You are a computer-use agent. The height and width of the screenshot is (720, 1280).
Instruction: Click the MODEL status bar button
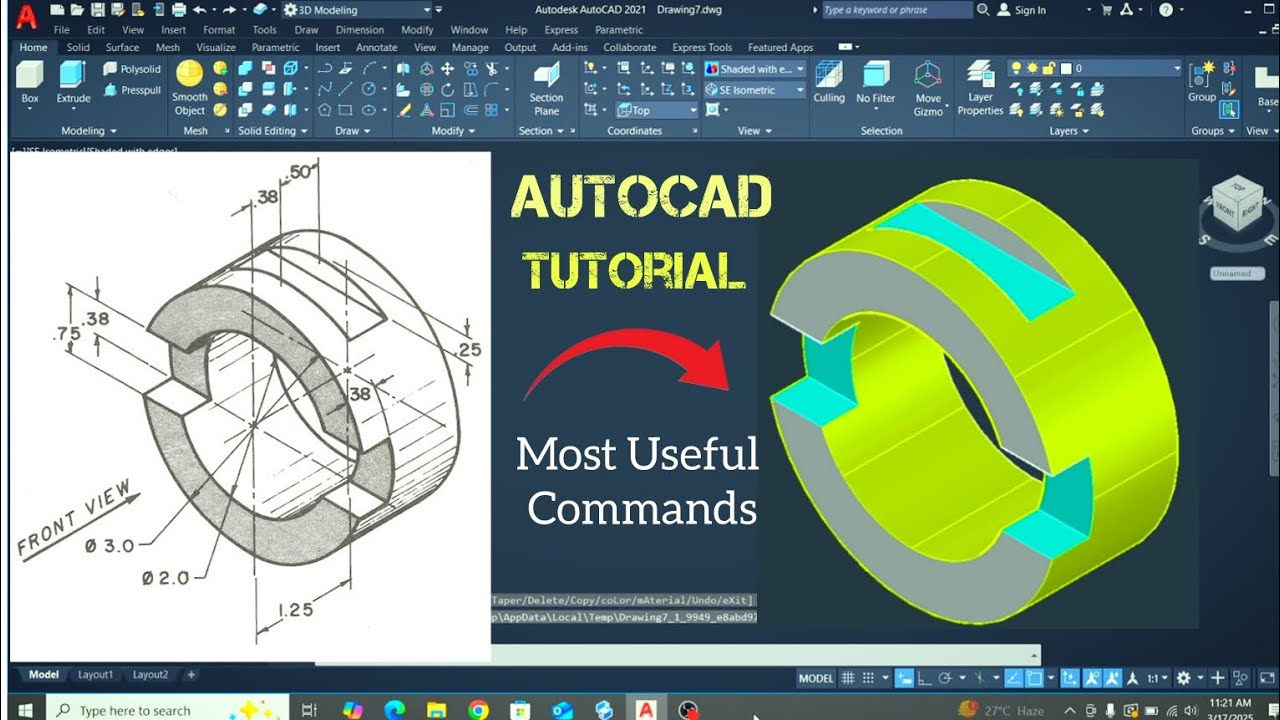(816, 678)
